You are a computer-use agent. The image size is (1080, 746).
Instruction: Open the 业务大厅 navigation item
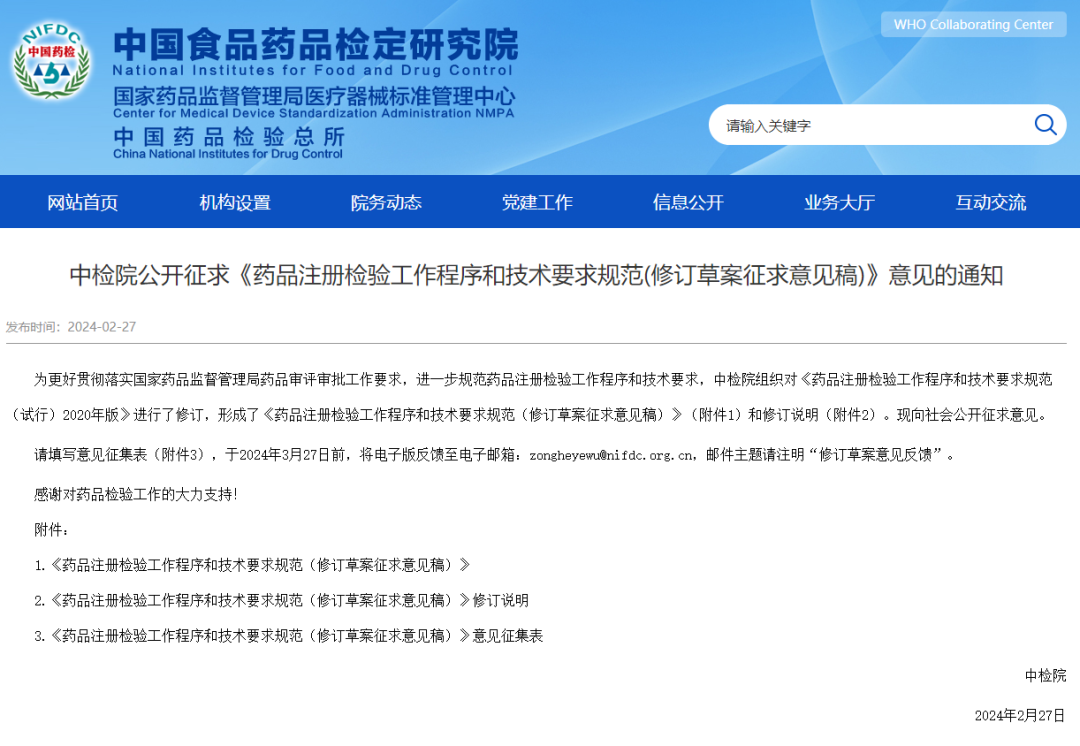click(x=839, y=203)
